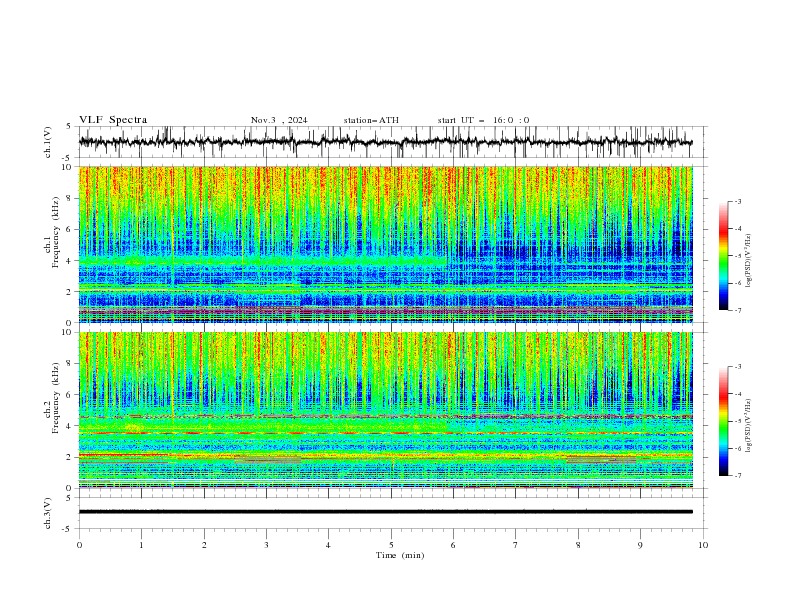Select the ch.2 "Frequency (kHz)" axis label

tap(55, 398)
